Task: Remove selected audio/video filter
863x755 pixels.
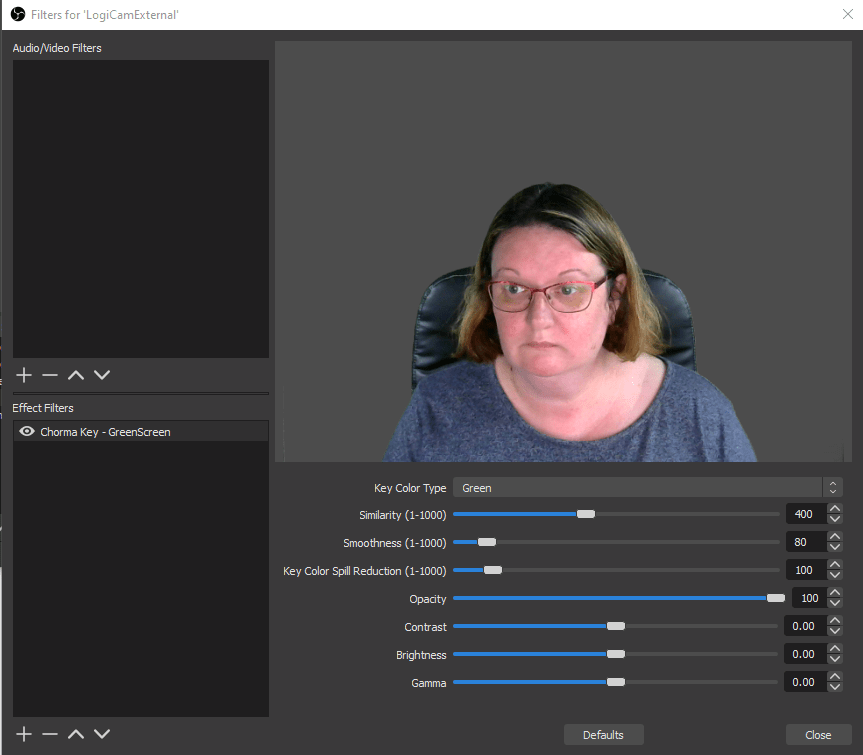Action: pyautogui.click(x=50, y=375)
